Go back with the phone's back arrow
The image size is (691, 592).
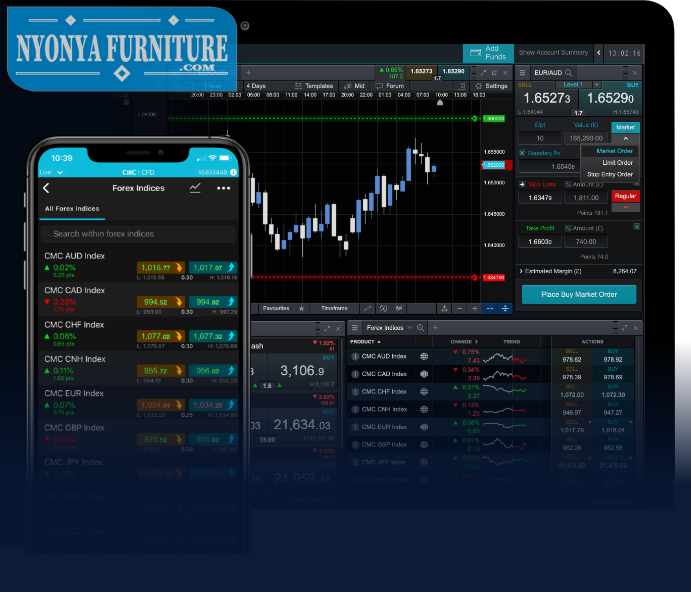pos(46,188)
